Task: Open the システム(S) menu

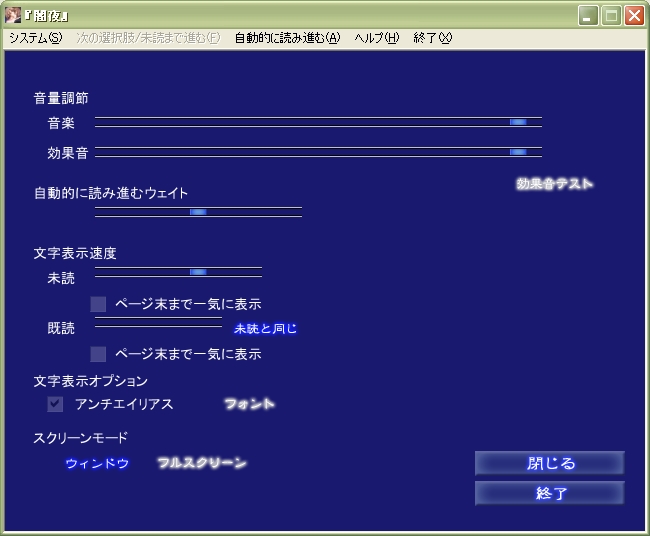Action: coord(36,38)
